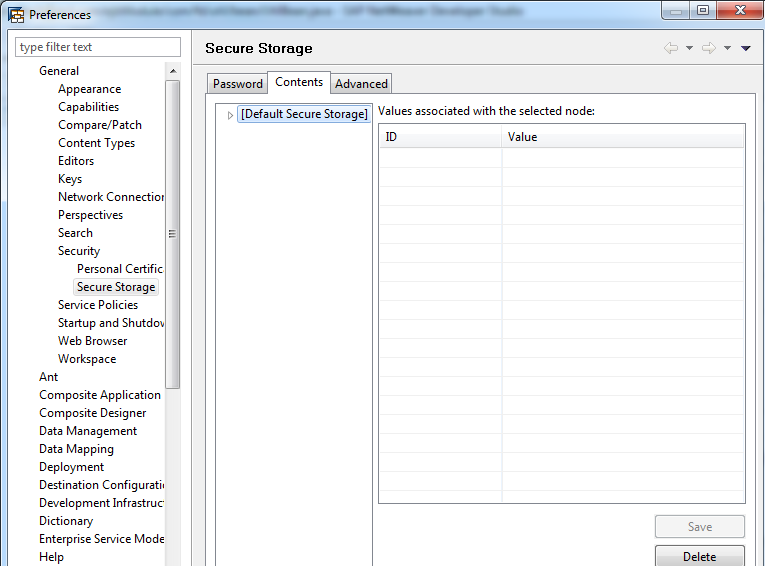The image size is (765, 566).
Task: Switch to the Advanced tab
Action: pos(361,84)
